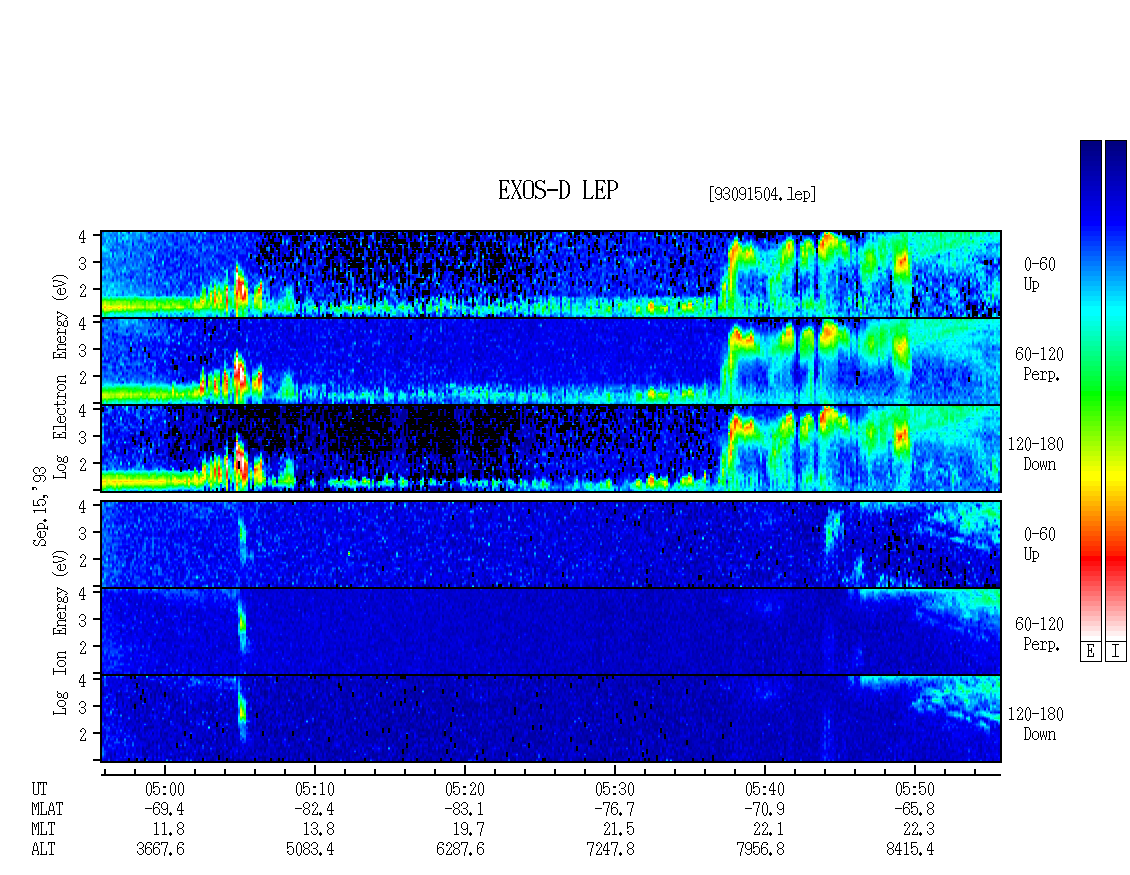Click the MLT value 22.1
Image resolution: width=1130 pixels, height=875 pixels.
point(768,830)
